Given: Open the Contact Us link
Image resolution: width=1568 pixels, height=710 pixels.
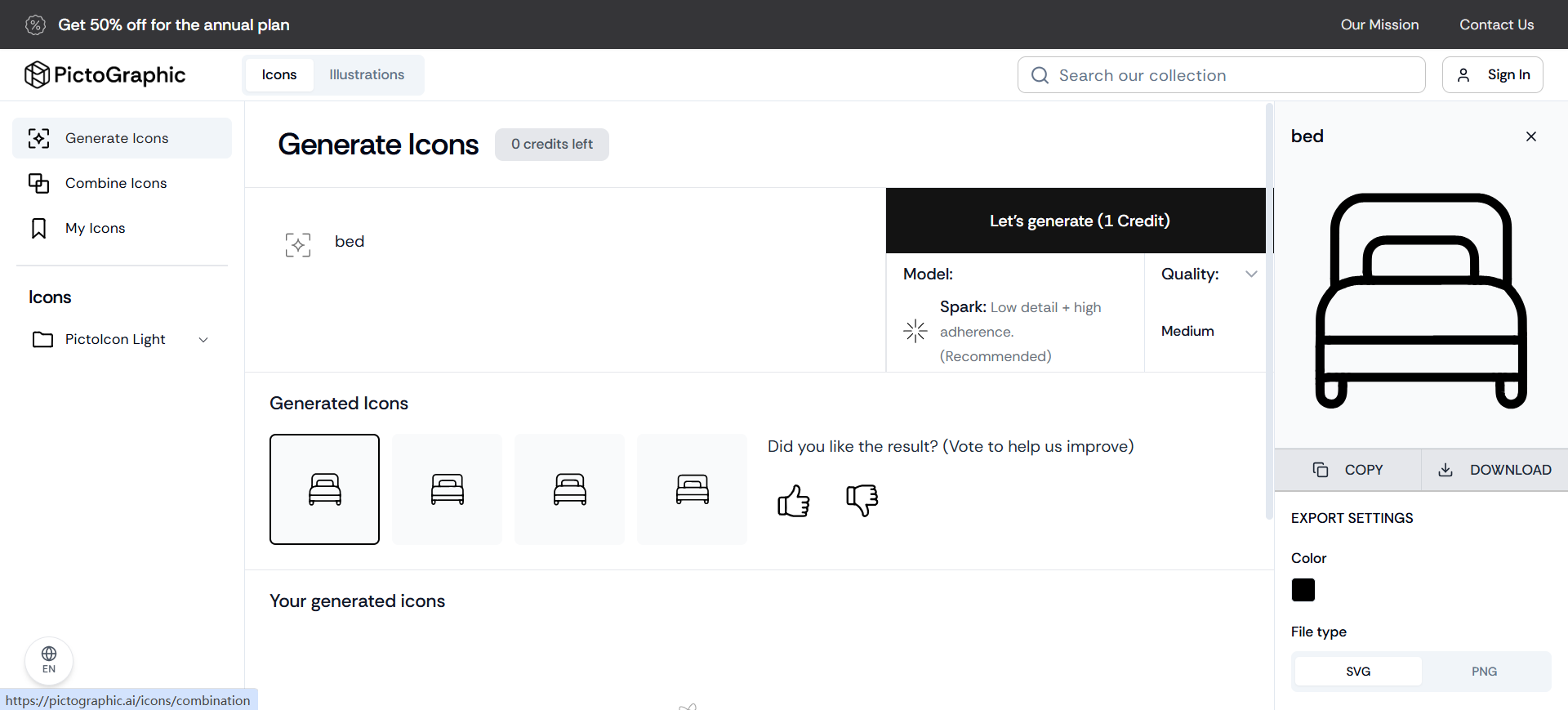Looking at the screenshot, I should click(x=1496, y=25).
